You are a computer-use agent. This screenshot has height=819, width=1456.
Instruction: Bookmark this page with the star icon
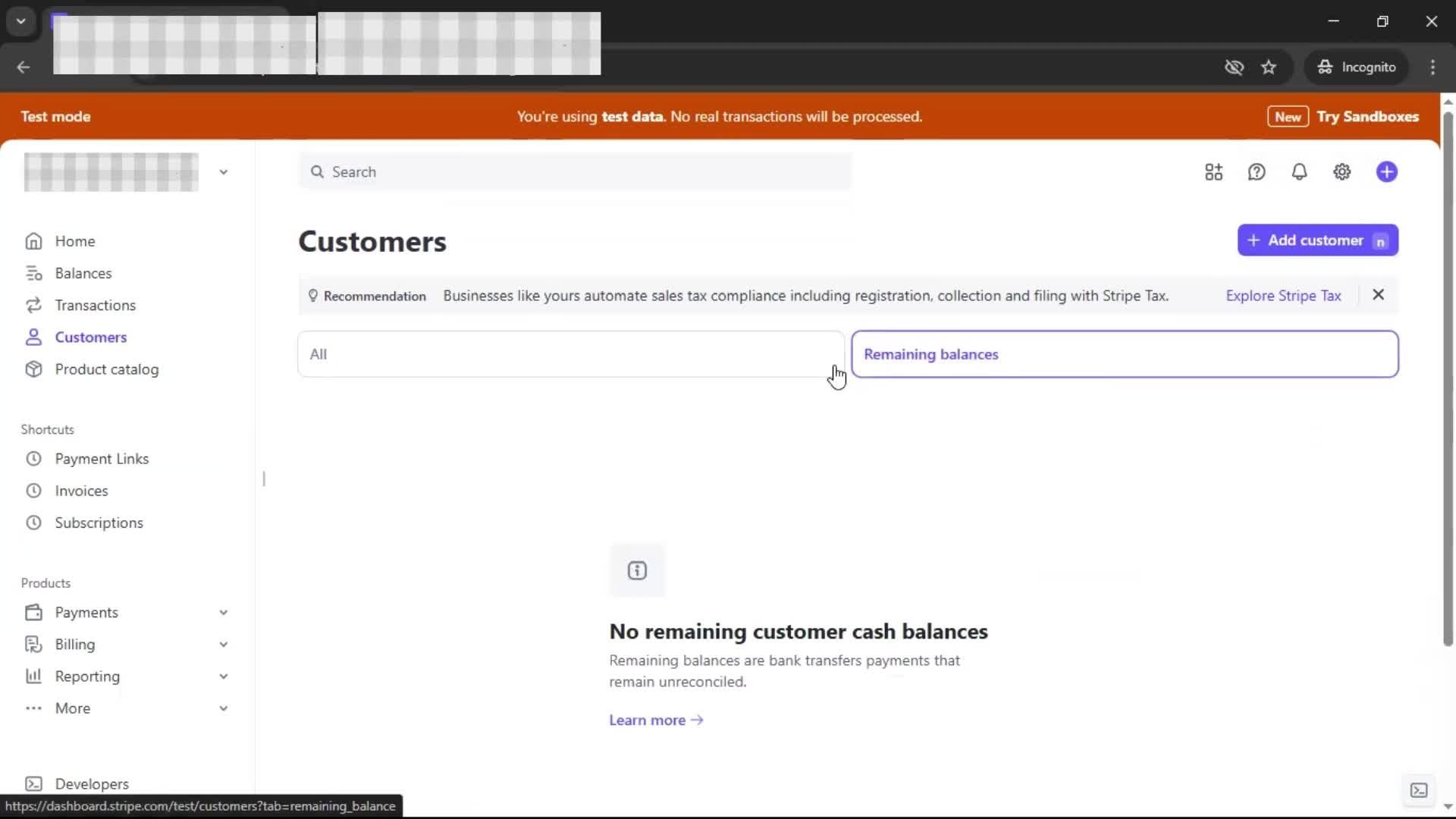[x=1269, y=67]
